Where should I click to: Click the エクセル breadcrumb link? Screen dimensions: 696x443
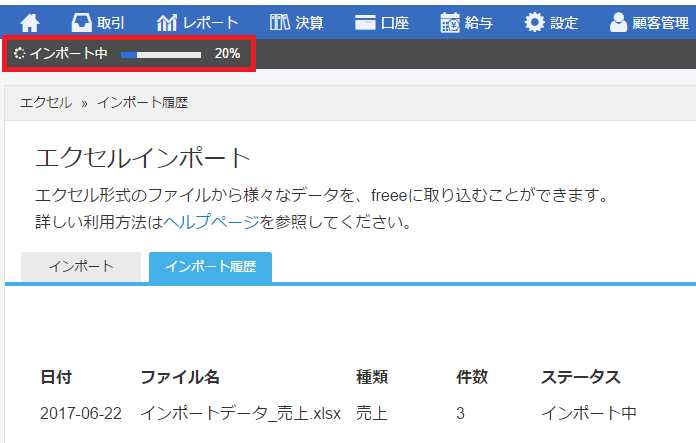point(46,103)
